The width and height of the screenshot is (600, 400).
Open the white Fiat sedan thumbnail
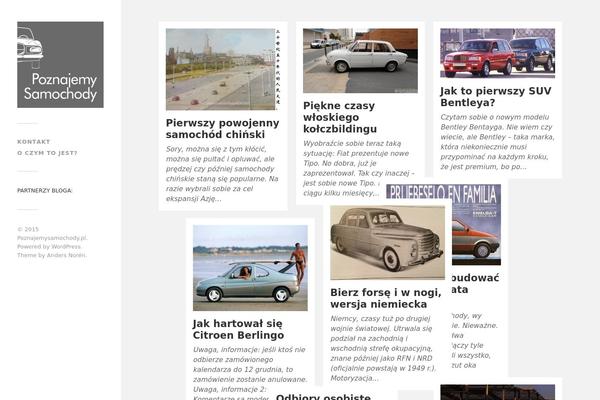360,60
